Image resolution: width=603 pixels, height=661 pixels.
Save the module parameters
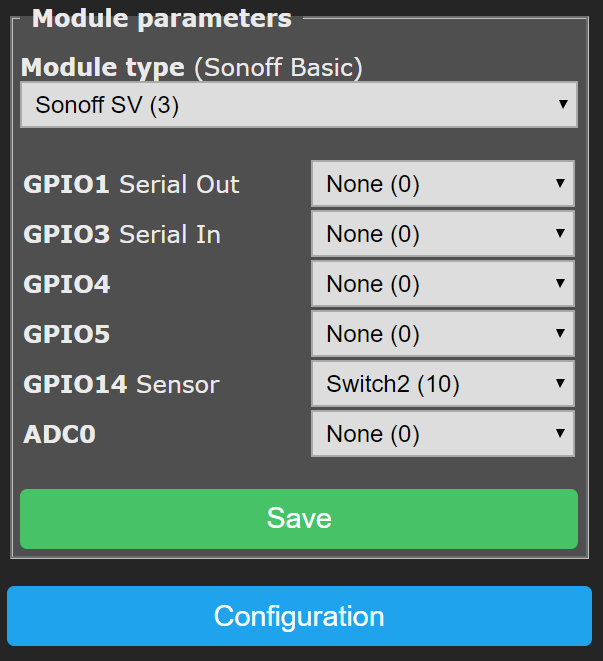pos(299,518)
